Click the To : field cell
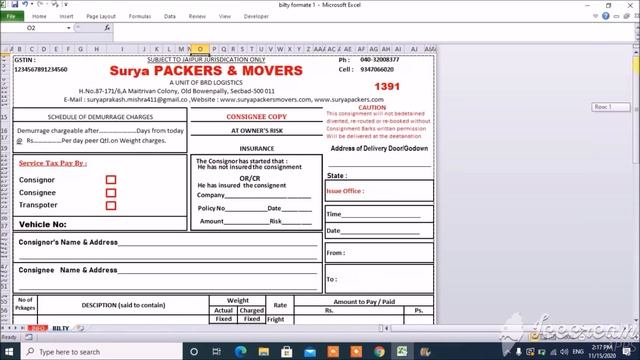Screen dimensions: 640x360 [379, 279]
